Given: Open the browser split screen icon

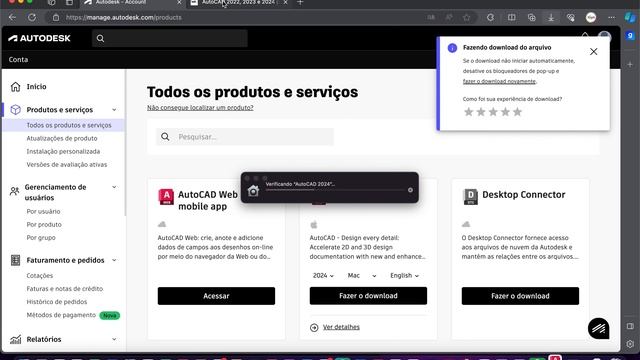Looking at the screenshot, I should pos(511,18).
